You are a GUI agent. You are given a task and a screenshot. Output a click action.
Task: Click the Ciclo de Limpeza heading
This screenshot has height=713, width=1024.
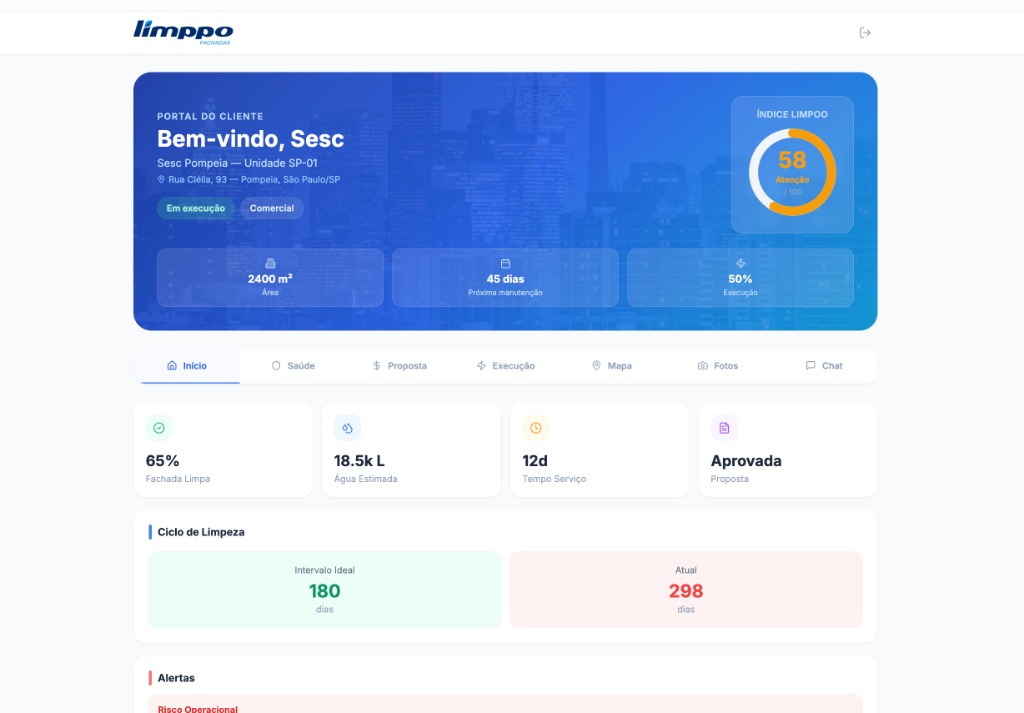[x=201, y=532]
